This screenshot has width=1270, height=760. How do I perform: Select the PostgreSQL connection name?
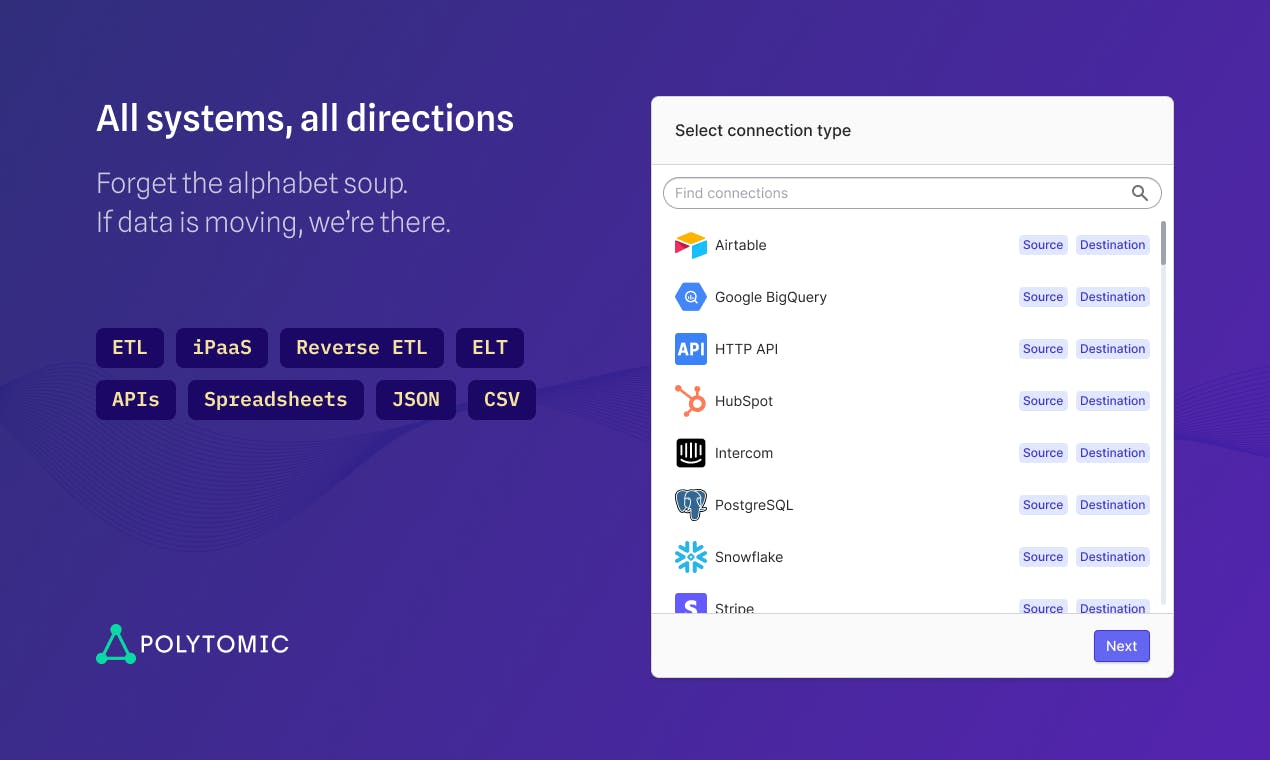pyautogui.click(x=754, y=505)
